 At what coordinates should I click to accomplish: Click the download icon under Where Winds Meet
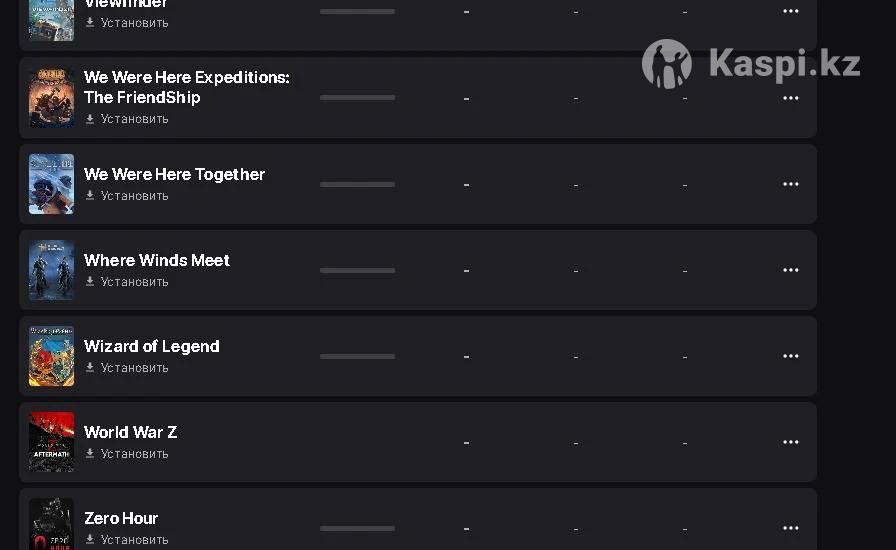[x=90, y=282]
